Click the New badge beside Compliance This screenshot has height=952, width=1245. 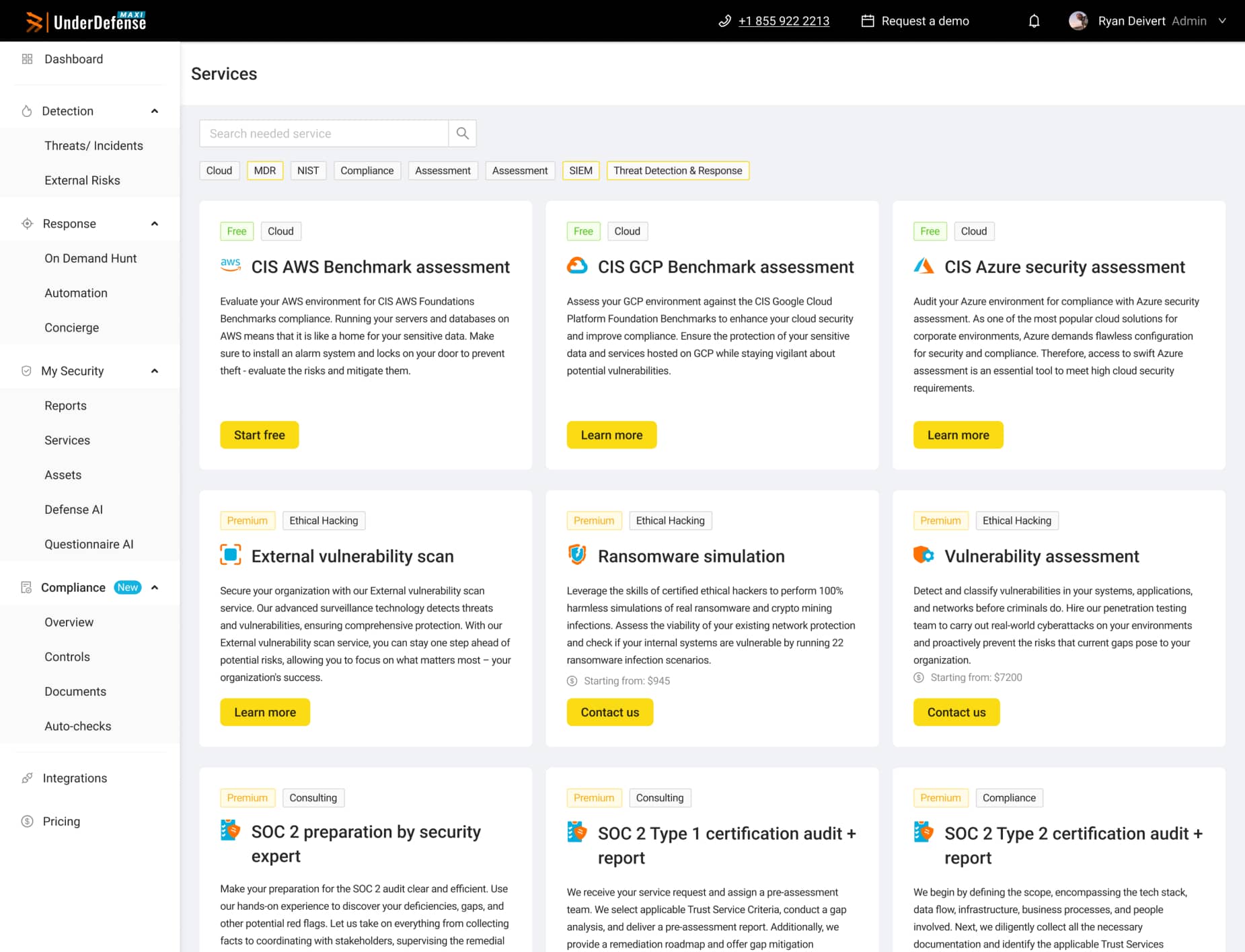click(127, 588)
